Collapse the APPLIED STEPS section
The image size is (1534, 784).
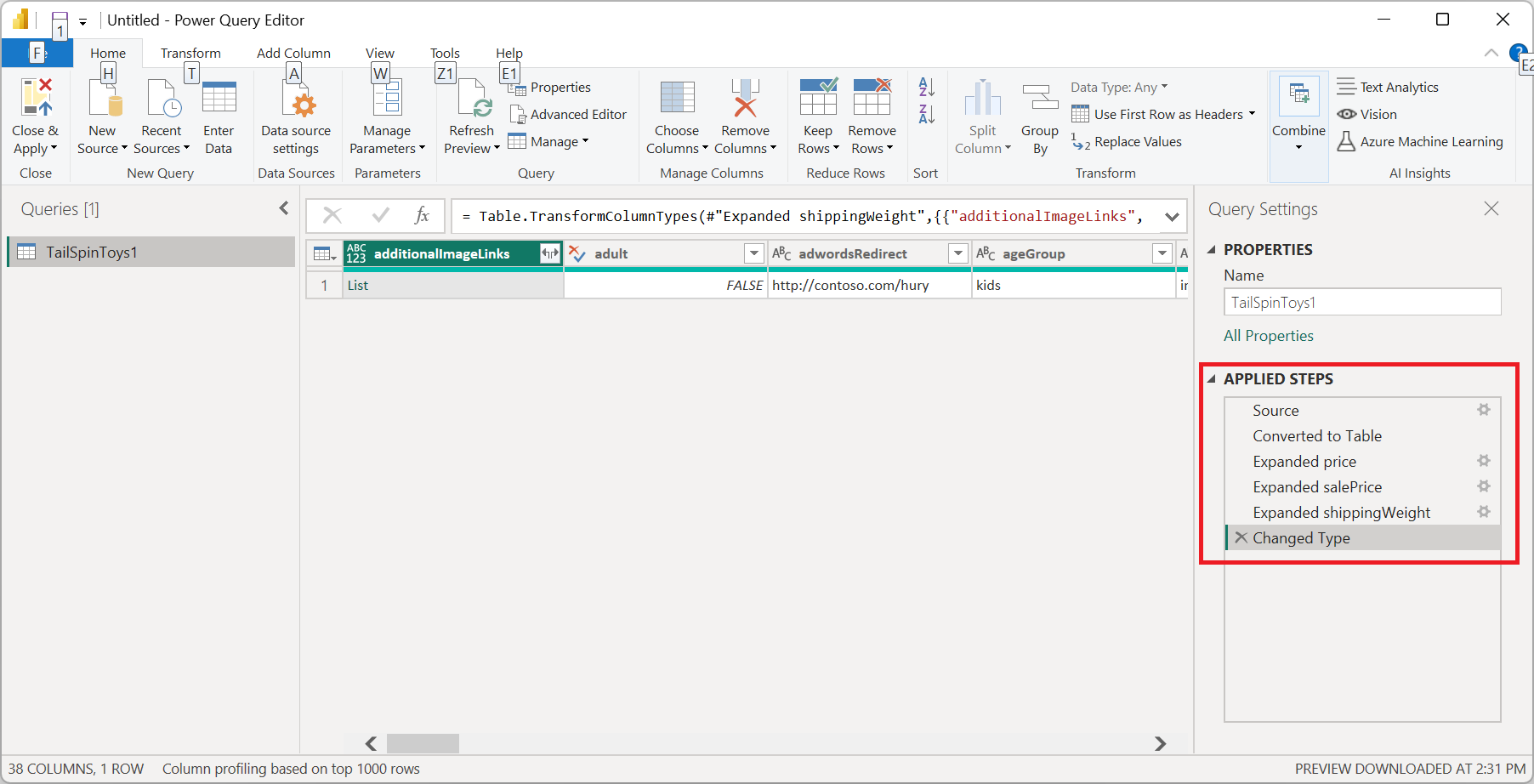tap(1212, 379)
